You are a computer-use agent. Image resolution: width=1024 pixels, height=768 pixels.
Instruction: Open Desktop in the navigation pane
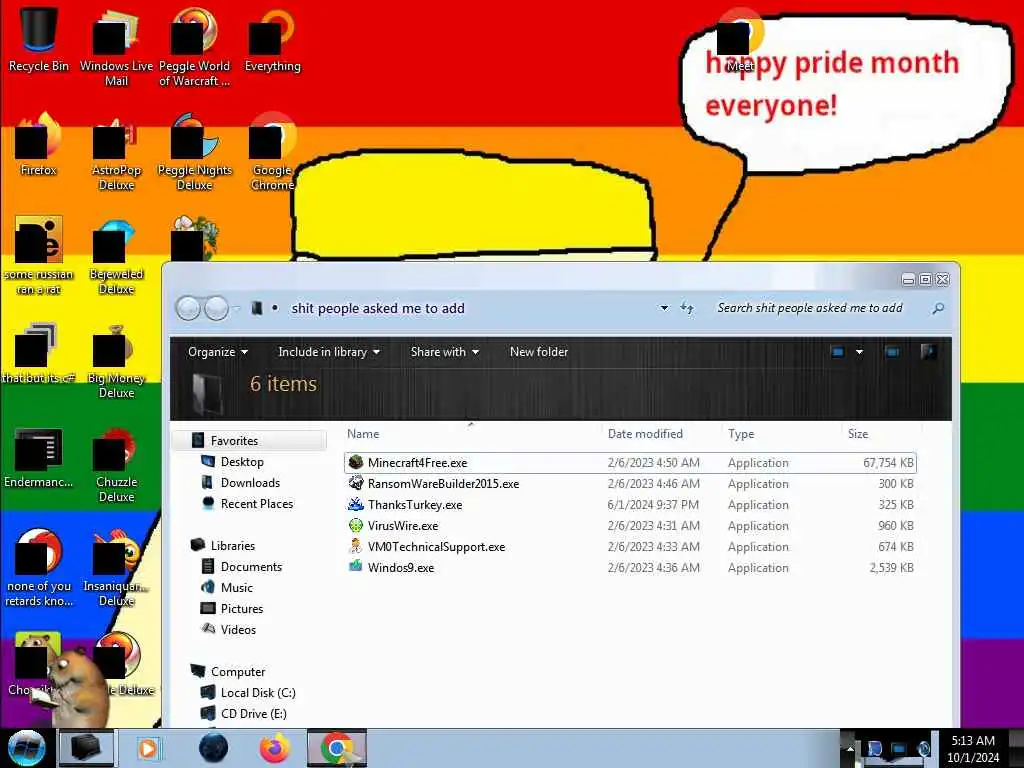(242, 462)
